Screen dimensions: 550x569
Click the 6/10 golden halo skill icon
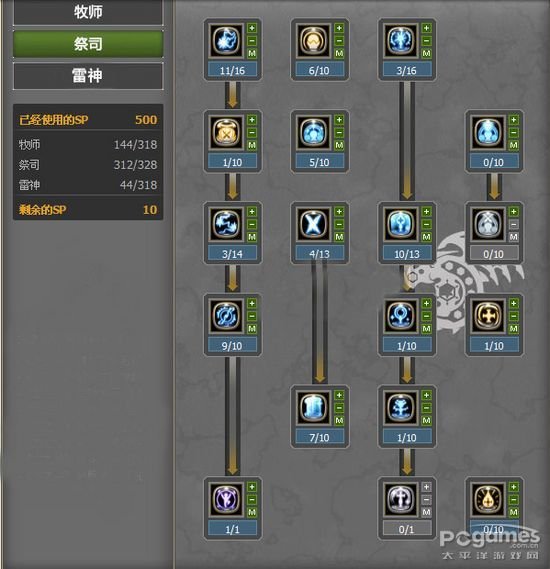tap(313, 40)
